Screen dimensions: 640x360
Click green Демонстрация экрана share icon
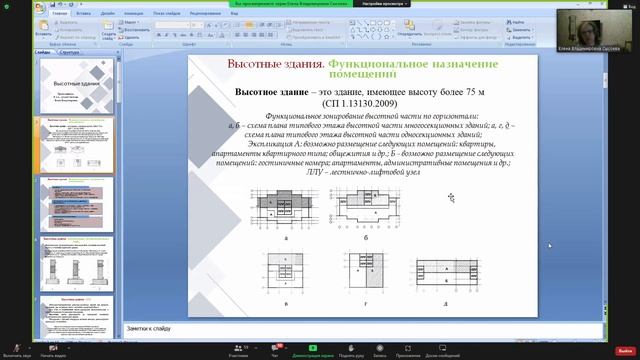point(313,348)
